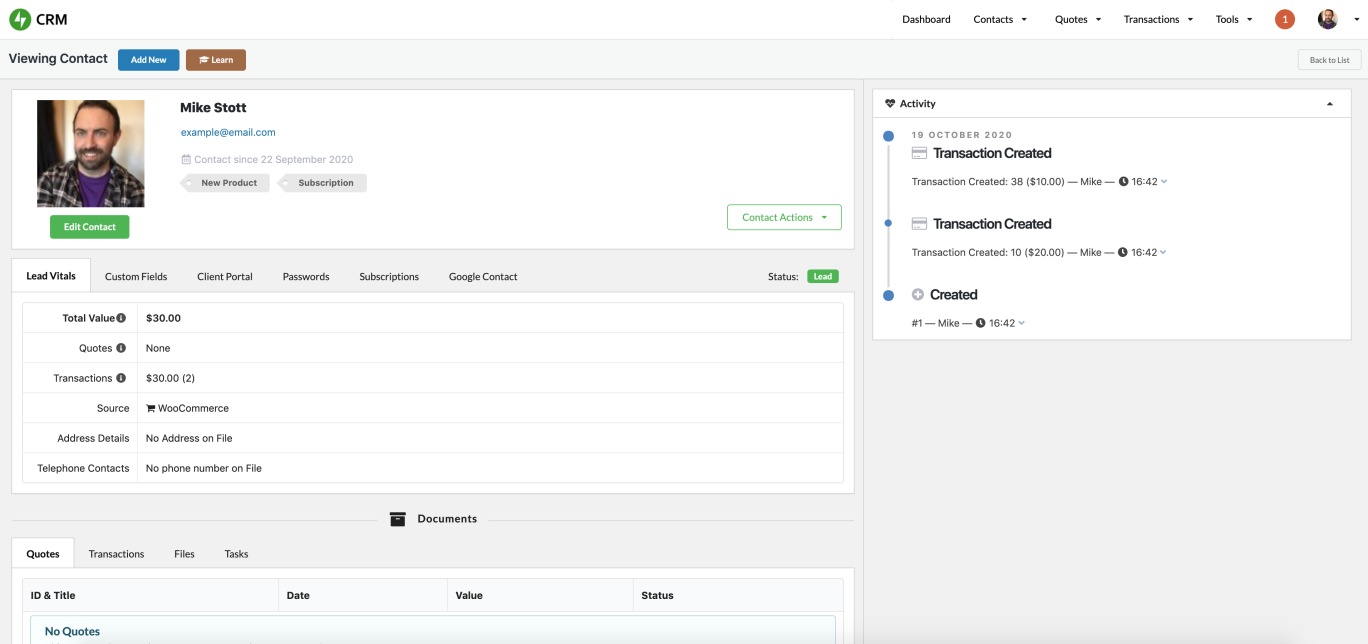This screenshot has width=1368, height=644.
Task: Open the Subscriptions tab
Action: (389, 276)
